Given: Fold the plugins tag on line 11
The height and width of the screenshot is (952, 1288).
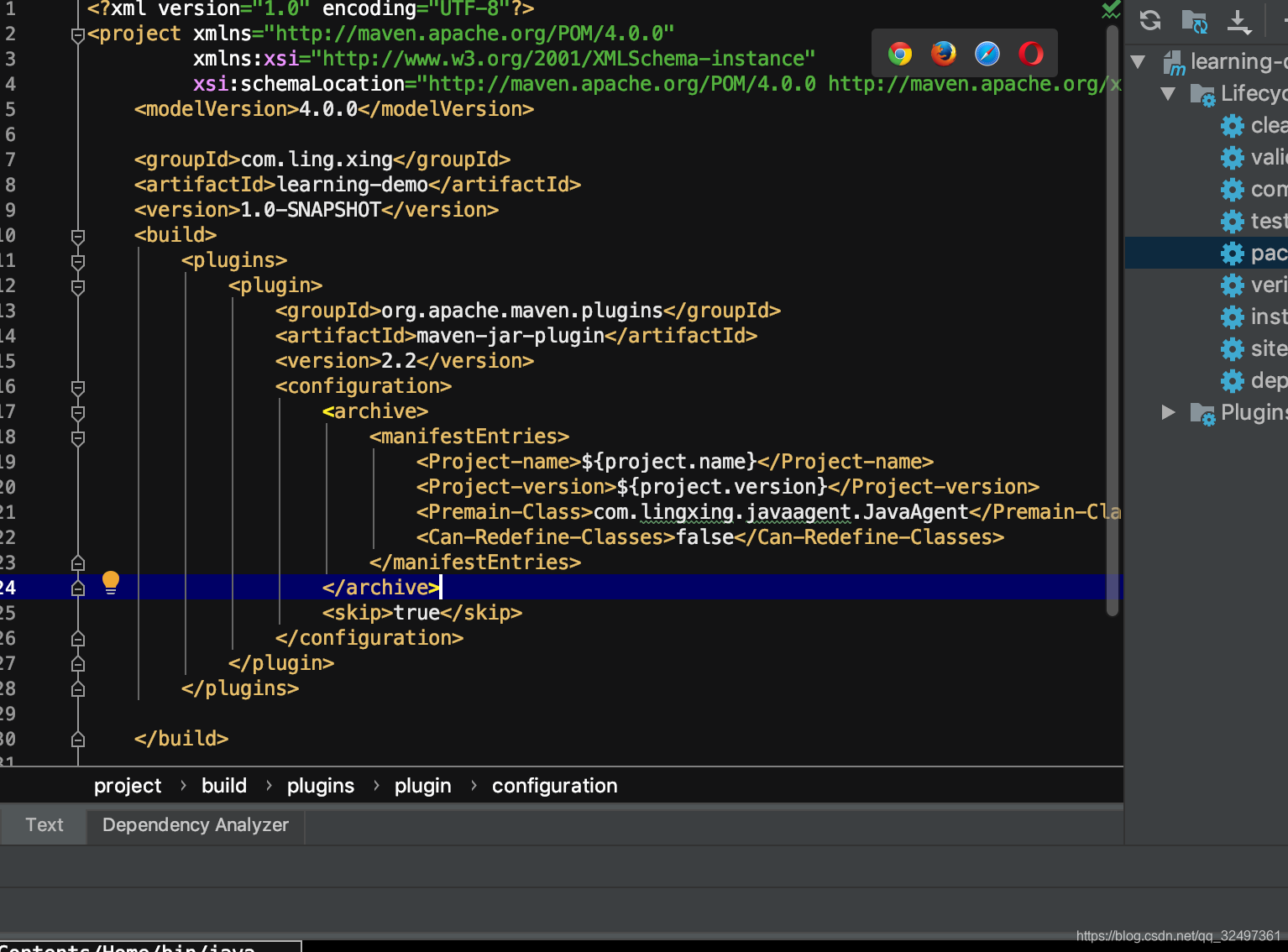Looking at the screenshot, I should (x=78, y=262).
